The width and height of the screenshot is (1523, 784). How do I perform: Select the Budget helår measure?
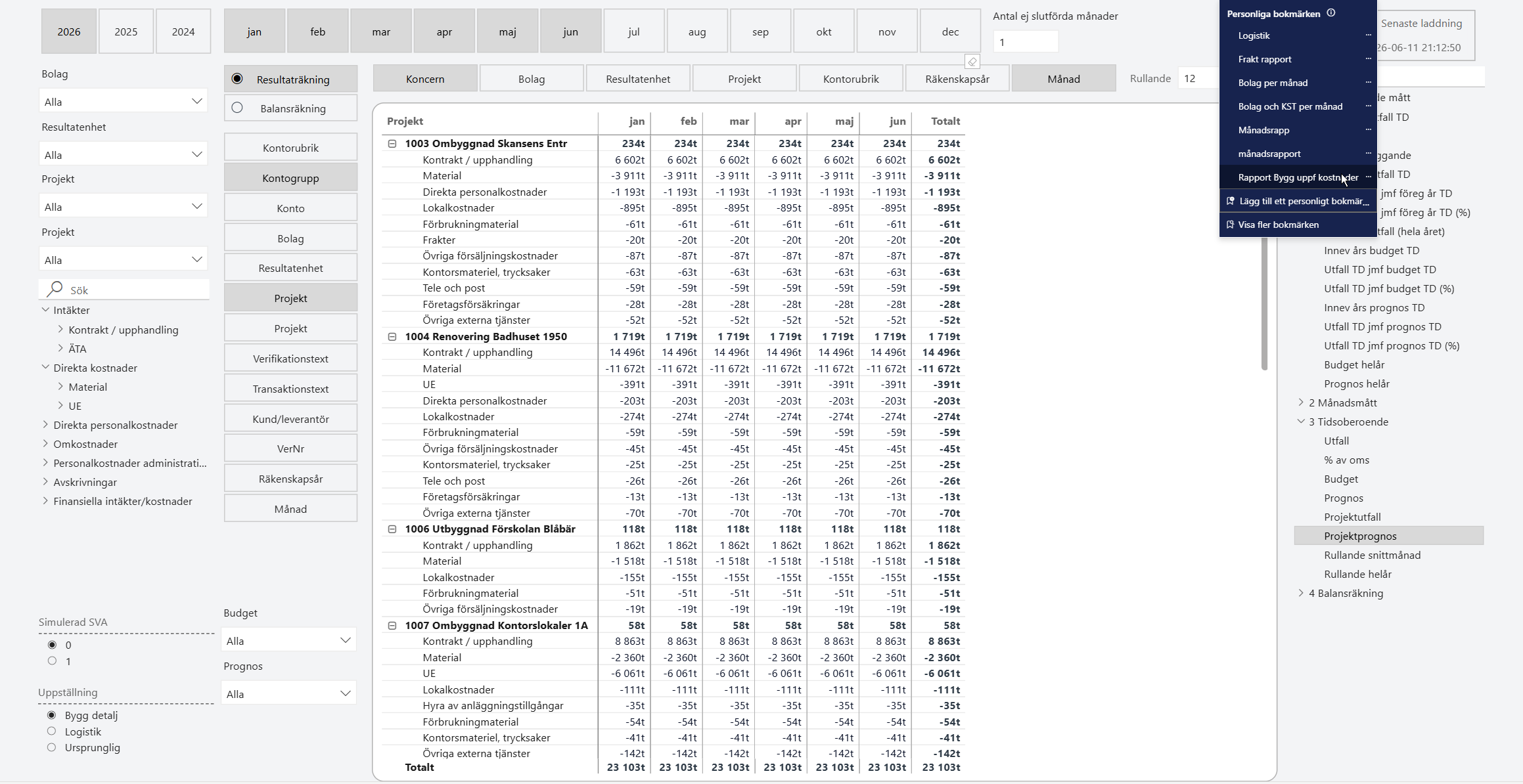1354,364
